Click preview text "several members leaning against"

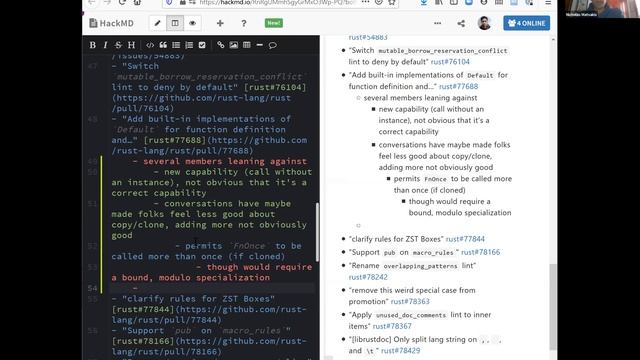point(420,98)
